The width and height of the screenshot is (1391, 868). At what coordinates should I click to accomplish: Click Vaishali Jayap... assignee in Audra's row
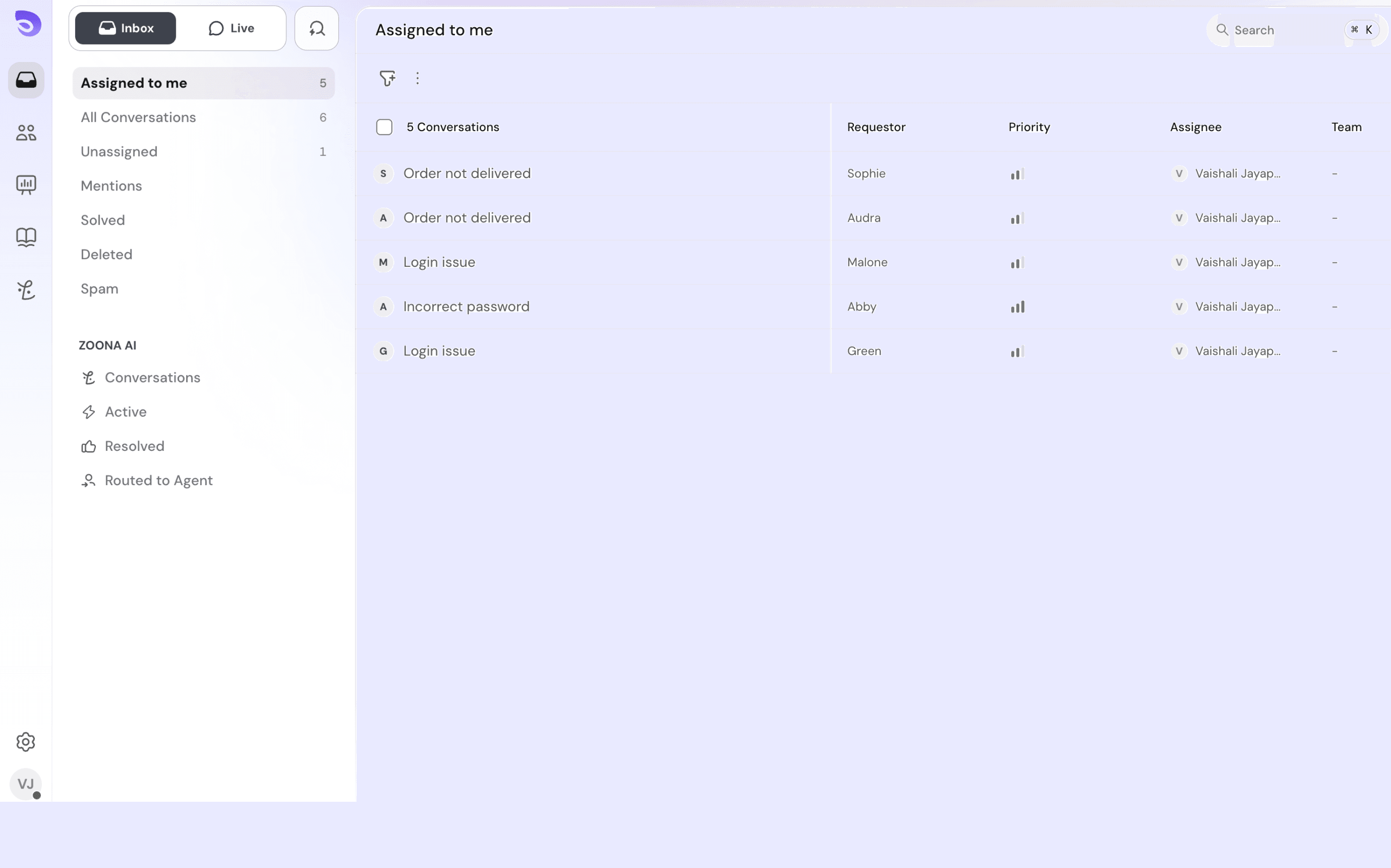tap(1238, 217)
